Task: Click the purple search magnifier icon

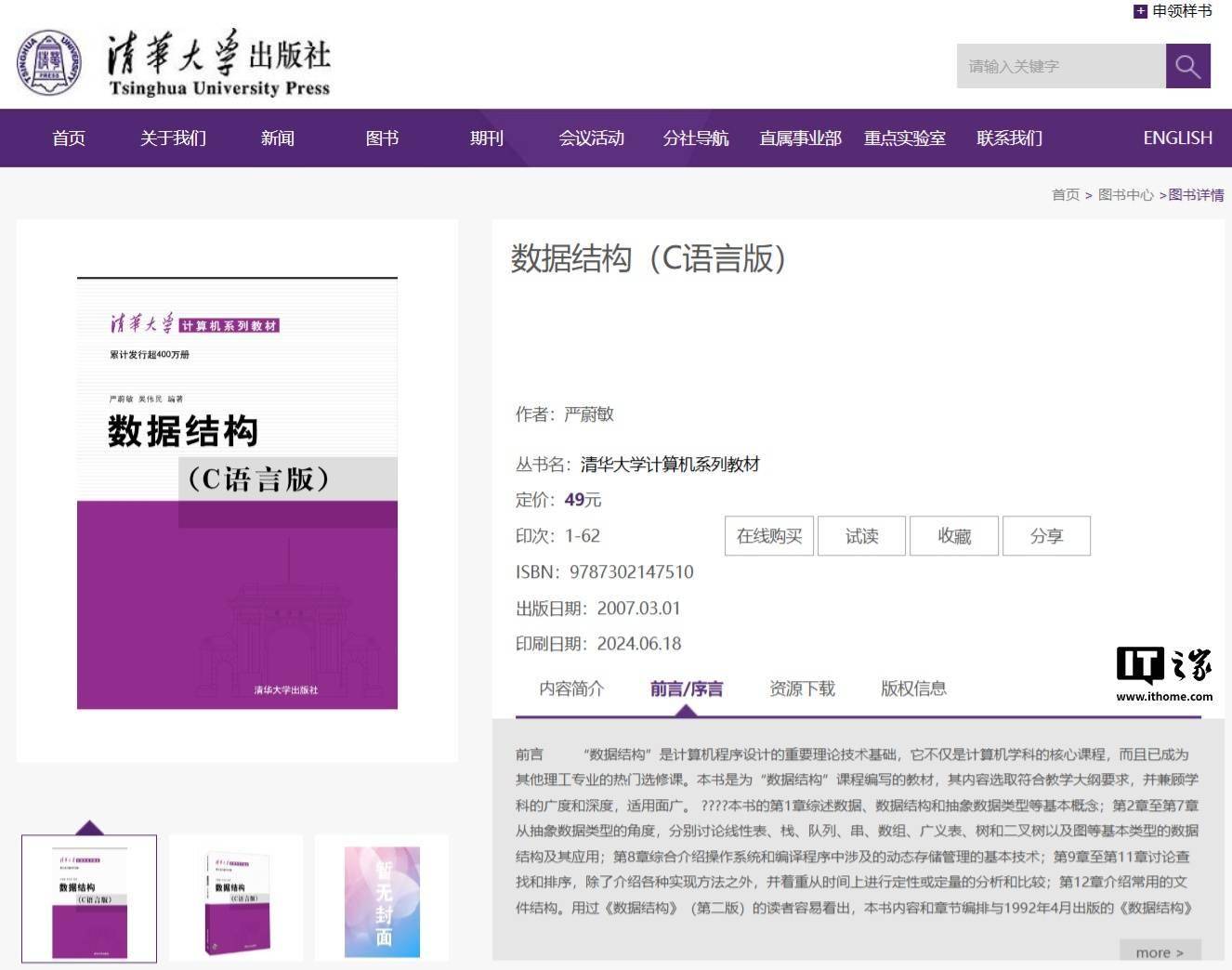Action: point(1187,66)
